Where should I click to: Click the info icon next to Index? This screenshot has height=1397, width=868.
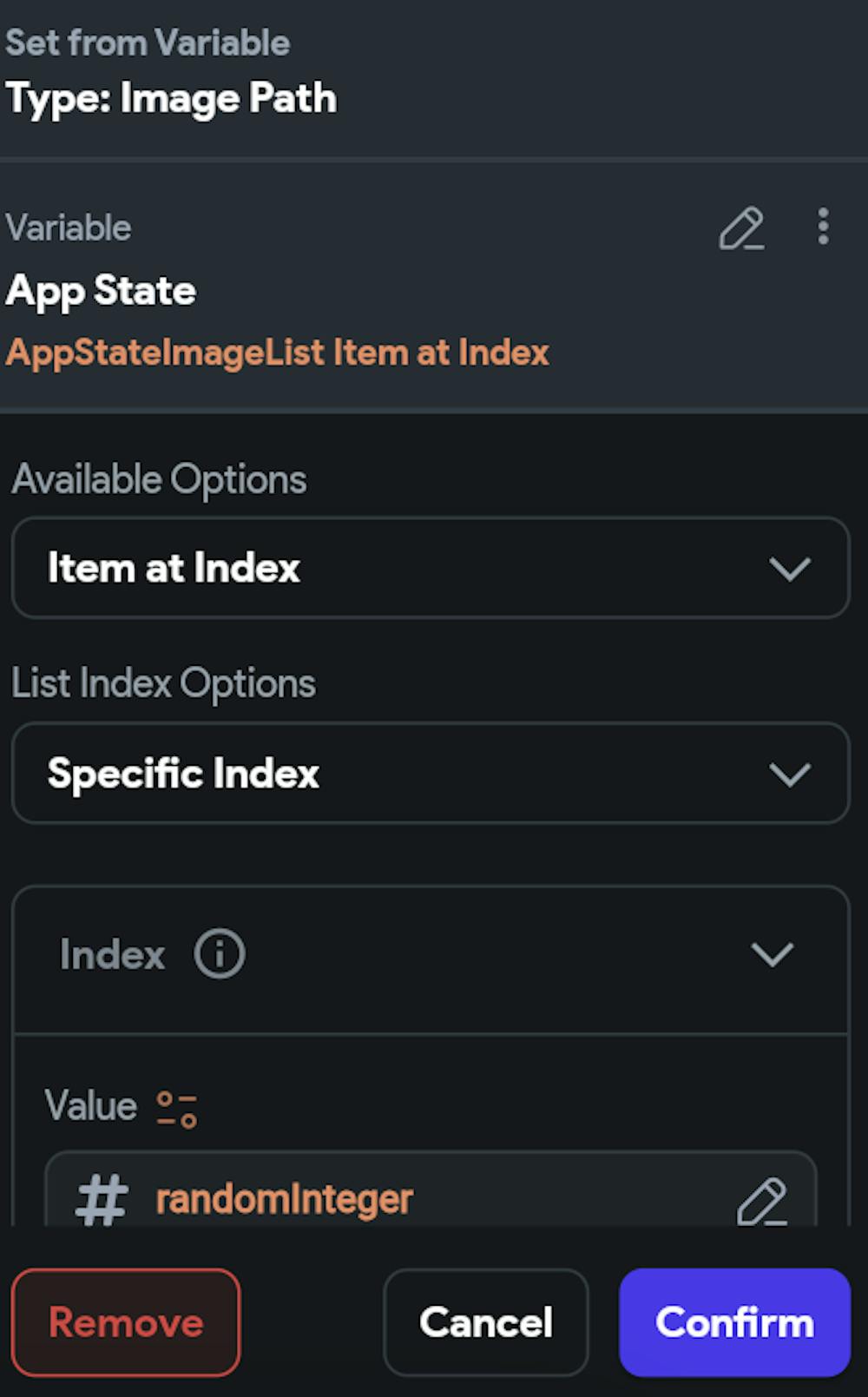[220, 954]
